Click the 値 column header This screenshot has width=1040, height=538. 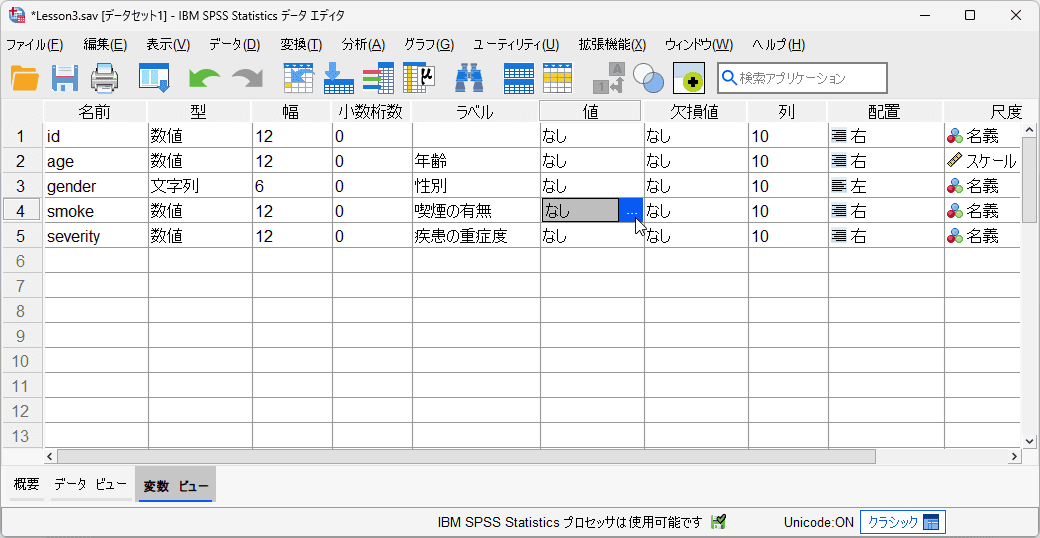click(590, 111)
